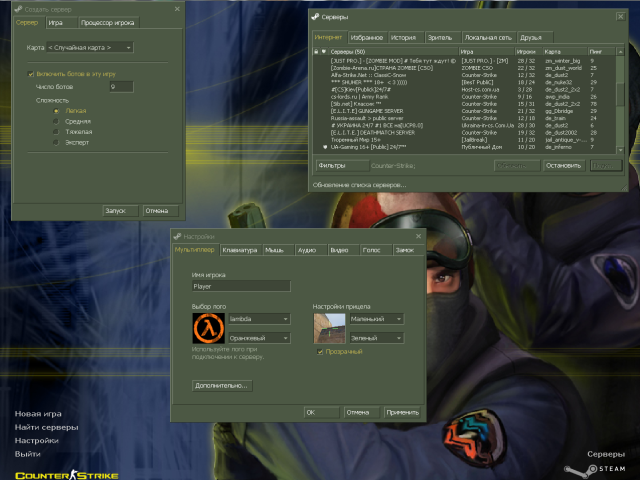Screen dimensions: 640x480
Task: Click the Steam logo at bottom right
Action: 595,469
